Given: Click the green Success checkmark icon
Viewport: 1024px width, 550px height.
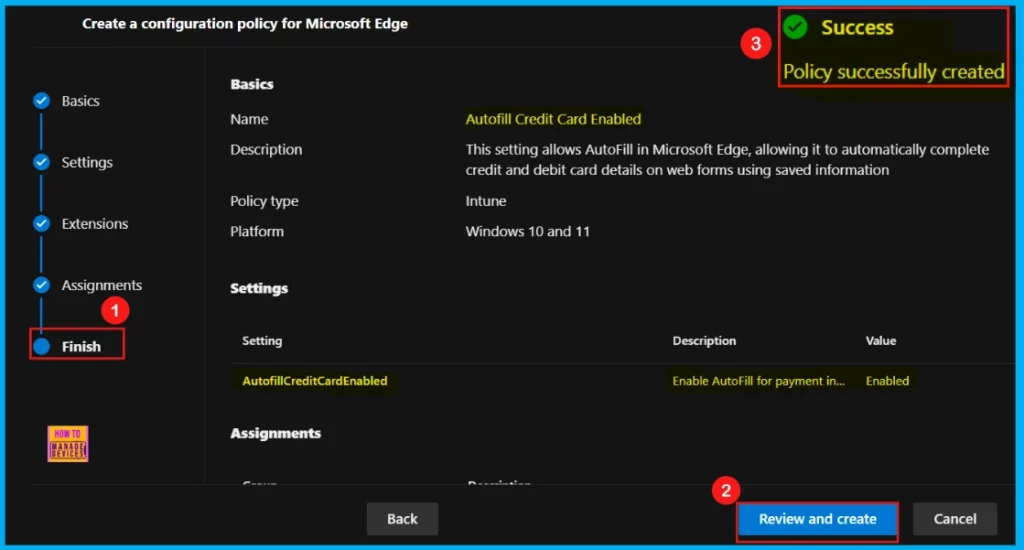Looking at the screenshot, I should coord(795,27).
